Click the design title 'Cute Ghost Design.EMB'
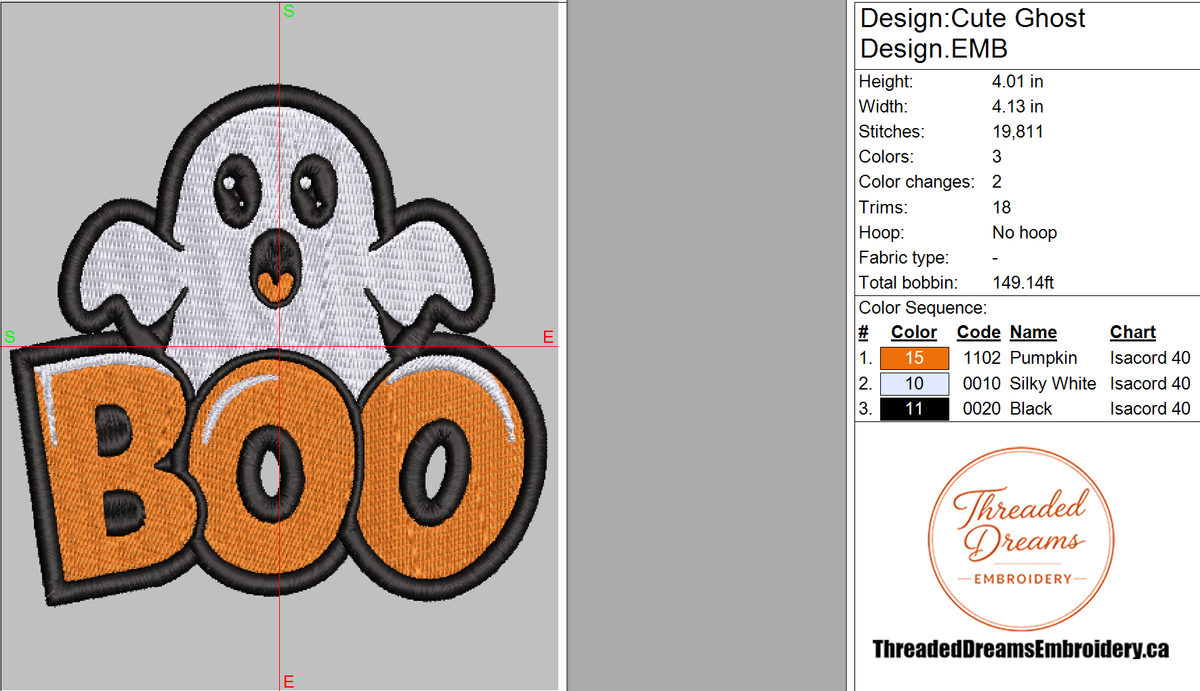1200x691 pixels. (x=972, y=33)
